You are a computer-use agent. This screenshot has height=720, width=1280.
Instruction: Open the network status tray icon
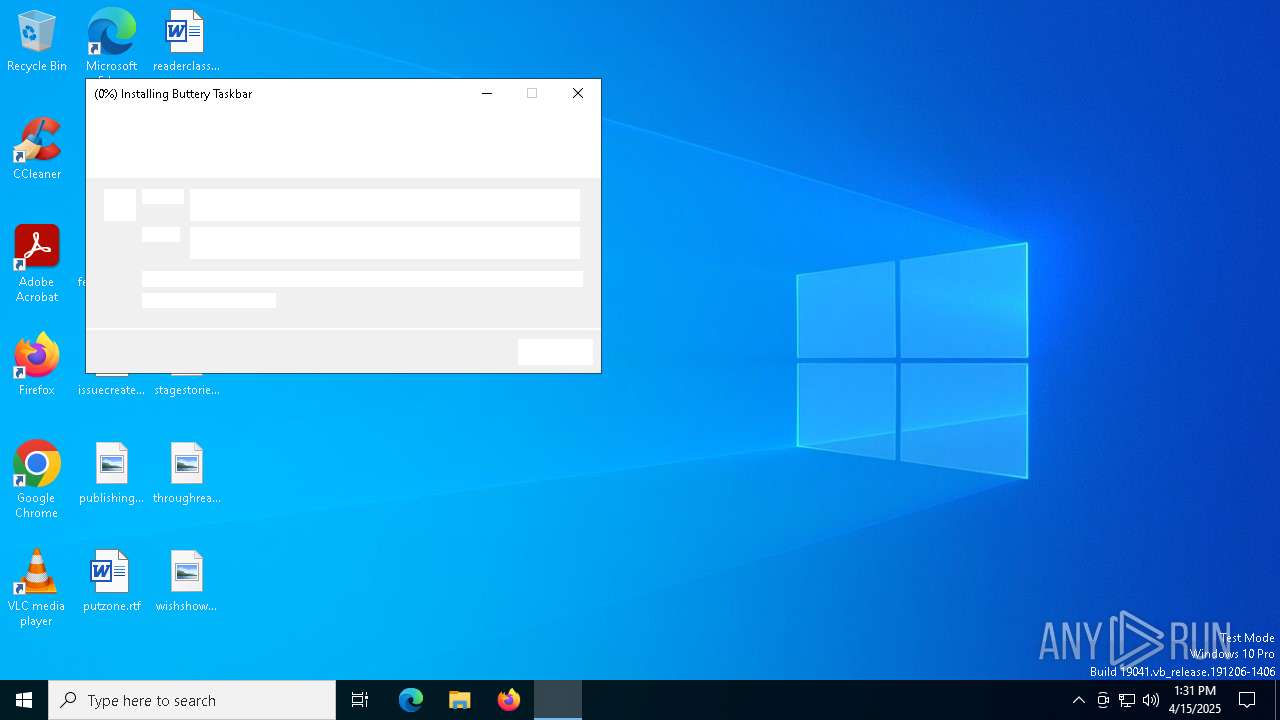[1127, 700]
